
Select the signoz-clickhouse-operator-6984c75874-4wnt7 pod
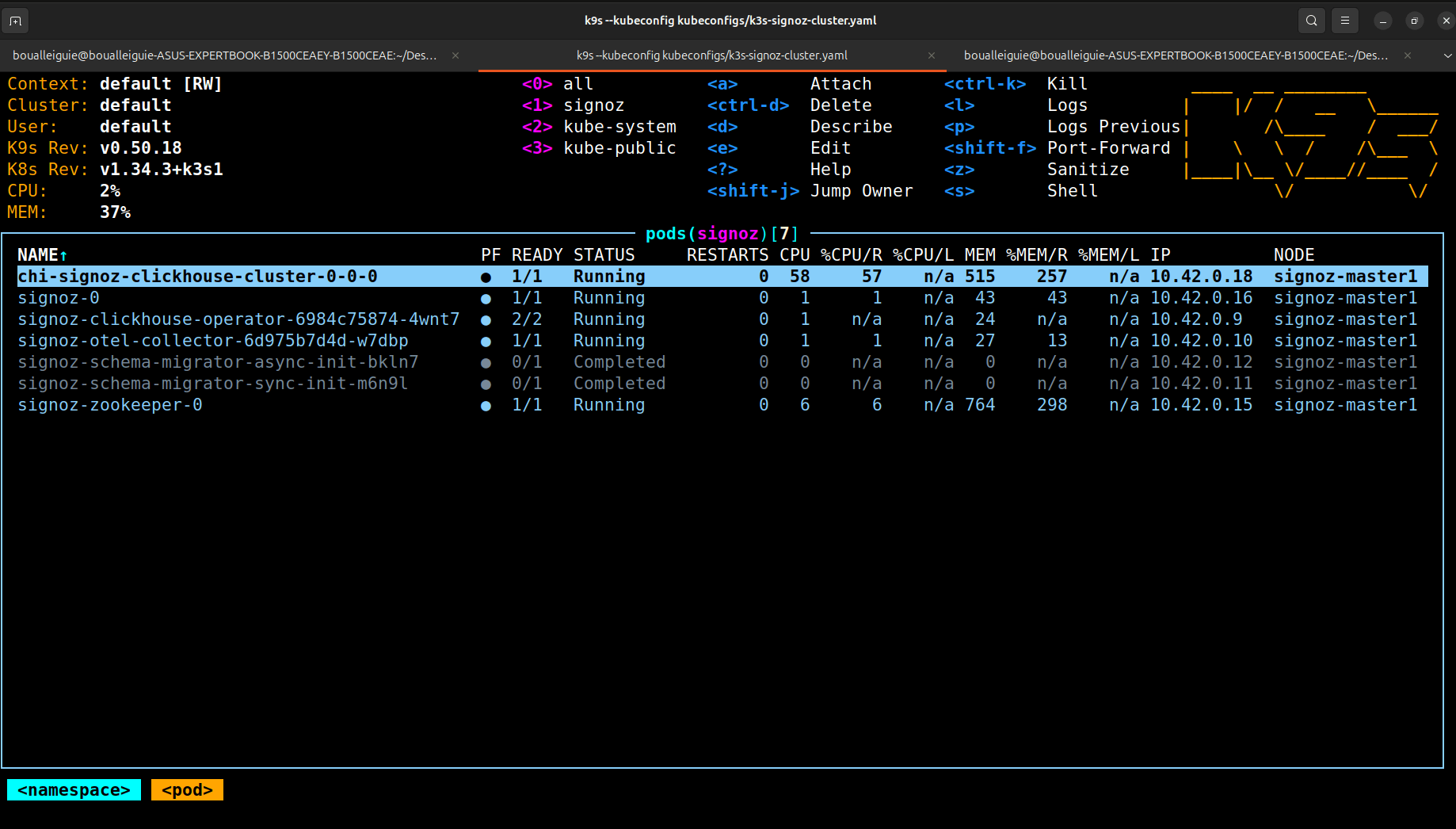(x=722, y=319)
